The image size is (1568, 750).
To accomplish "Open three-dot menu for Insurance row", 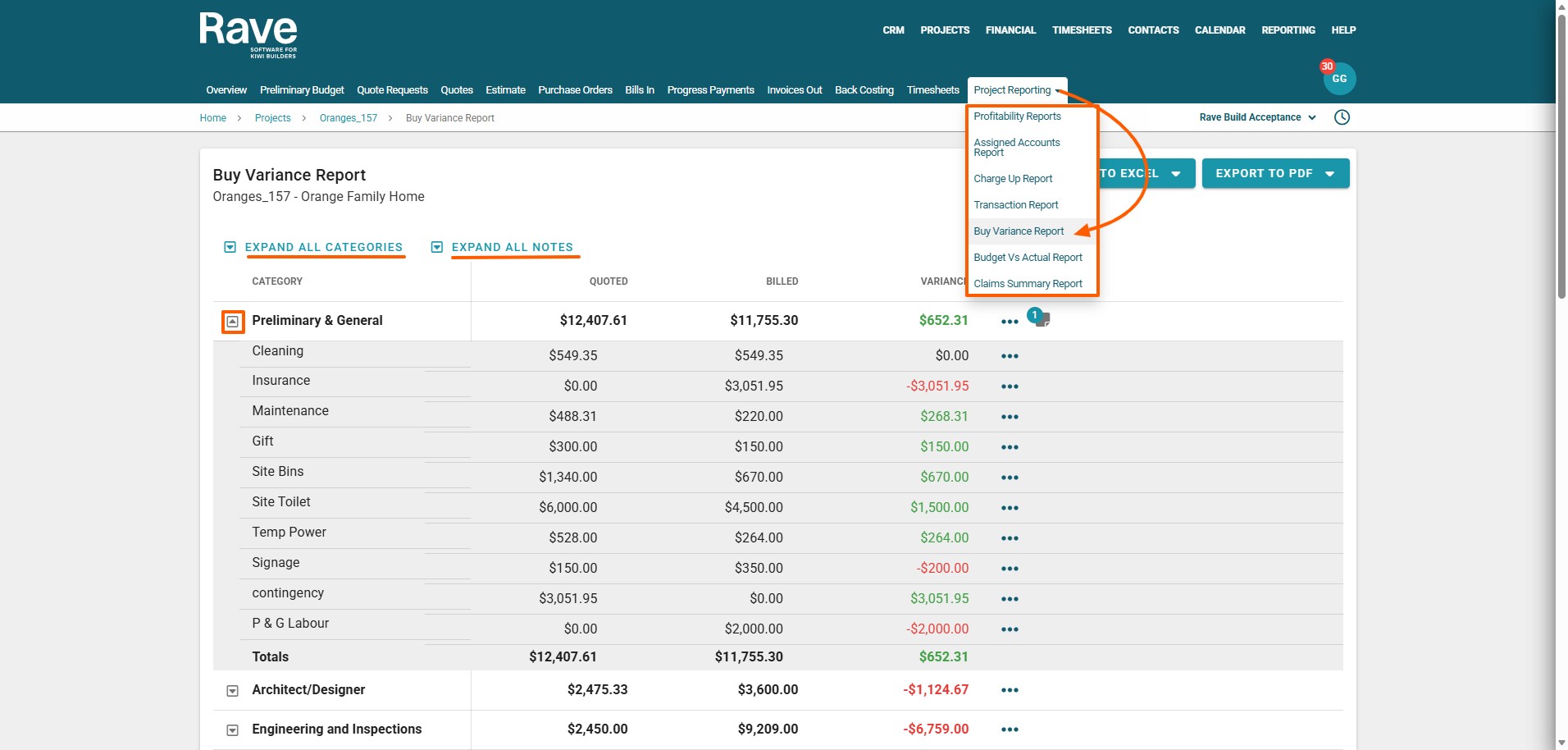I will coord(1010,386).
